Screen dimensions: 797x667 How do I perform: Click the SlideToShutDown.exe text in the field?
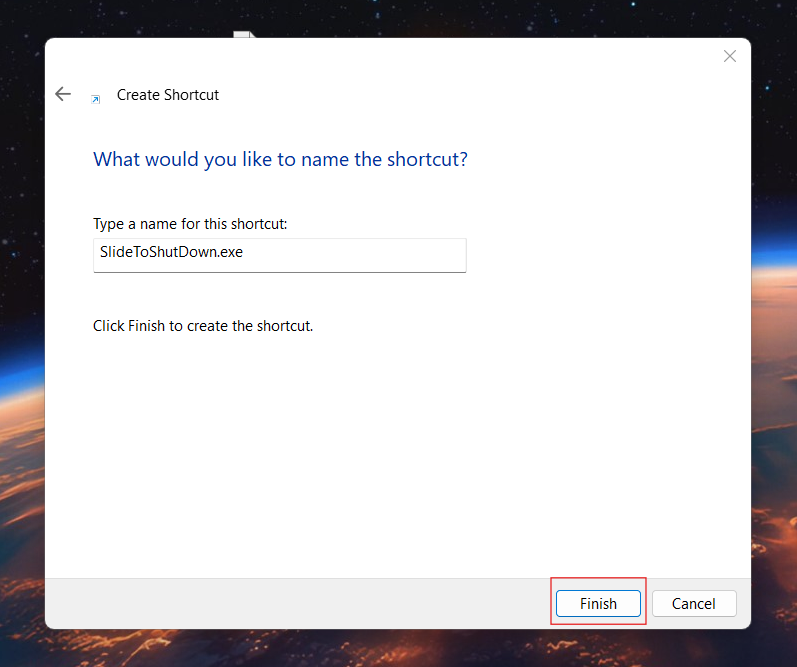pyautogui.click(x=171, y=253)
